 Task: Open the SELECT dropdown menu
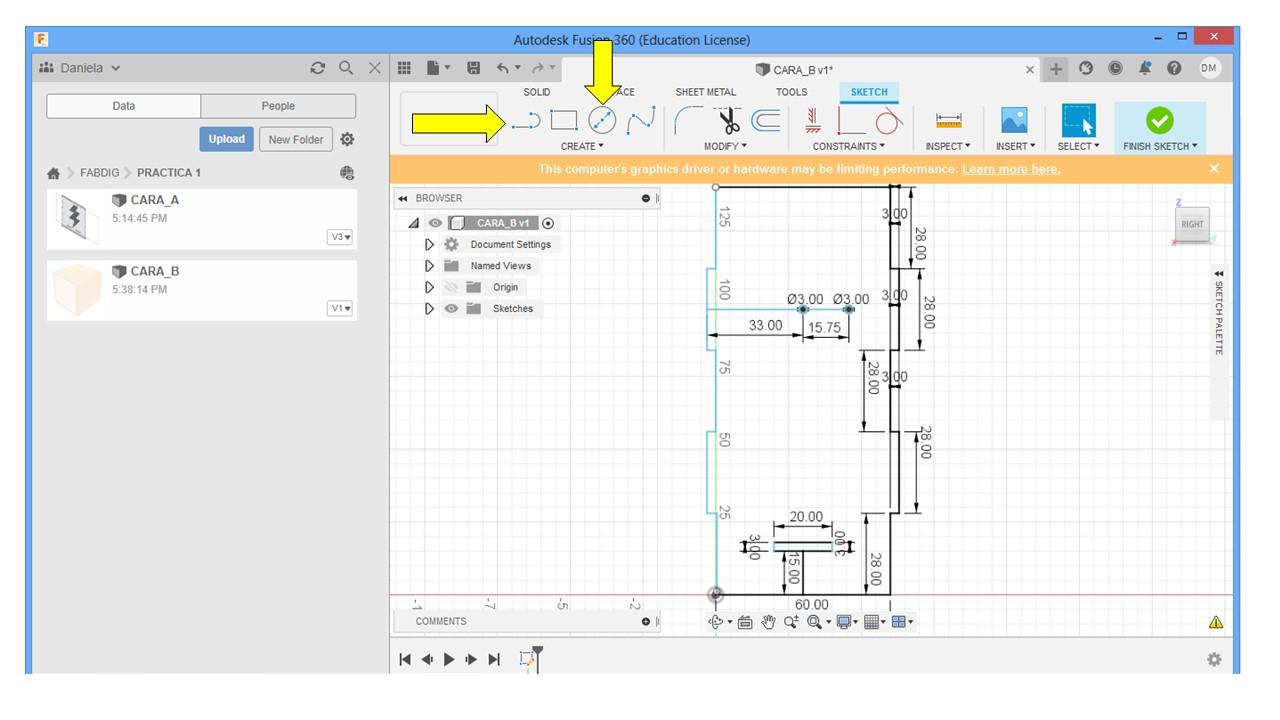[x=1078, y=146]
